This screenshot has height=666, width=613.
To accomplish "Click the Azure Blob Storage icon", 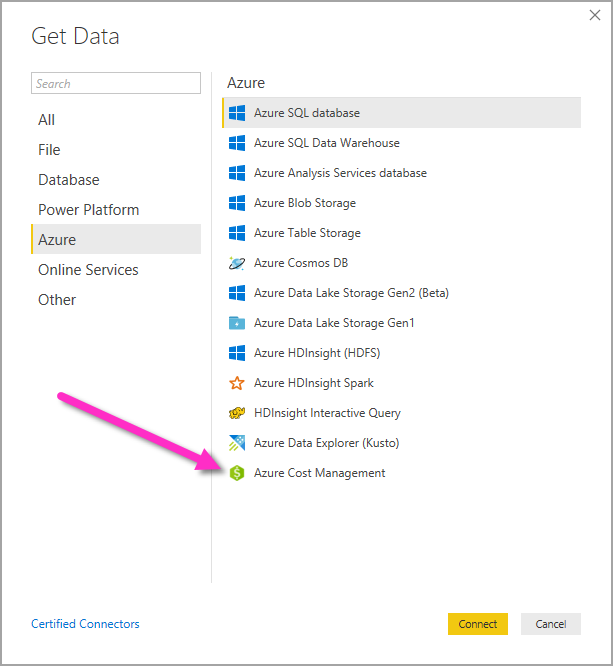I will click(237, 203).
